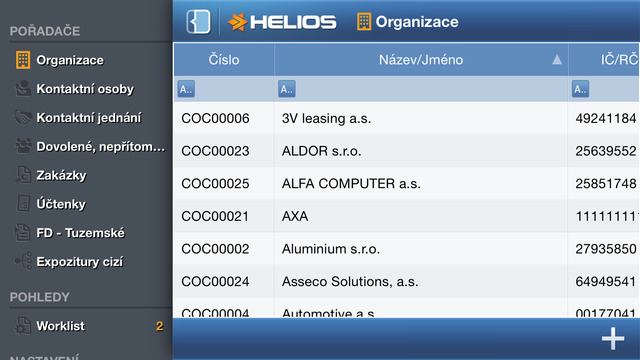Toggle the filter mode button under Číslo
Image resolution: width=640 pixels, height=360 pixels.
click(186, 89)
